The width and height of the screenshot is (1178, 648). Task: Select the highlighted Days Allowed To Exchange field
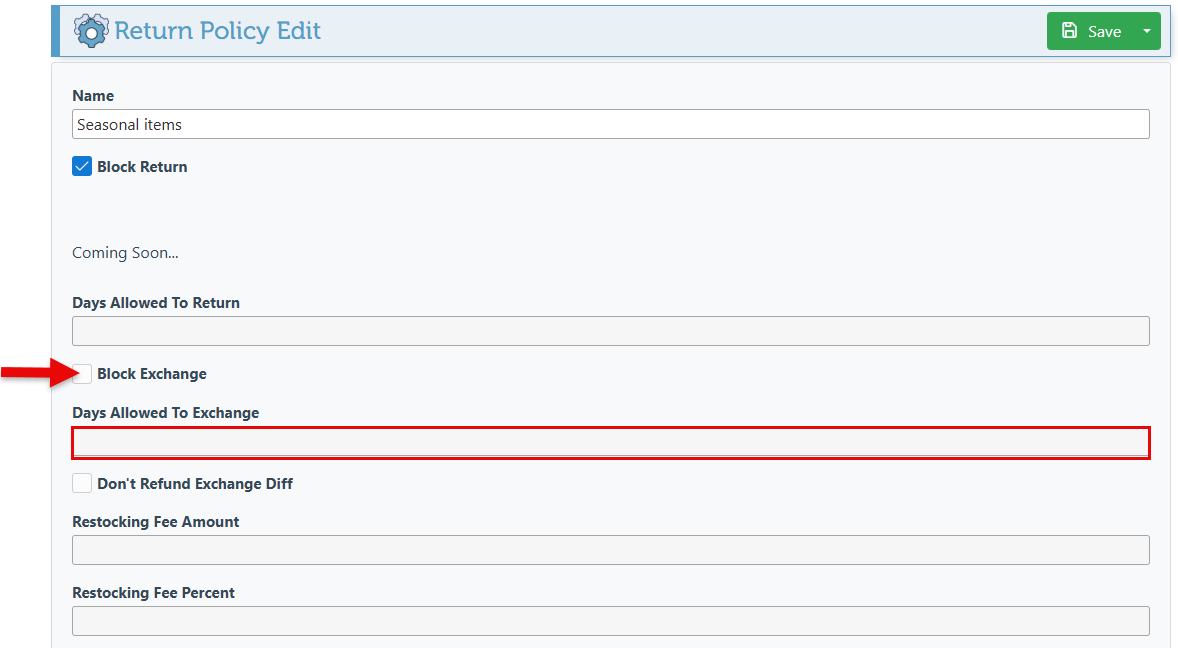click(611, 443)
